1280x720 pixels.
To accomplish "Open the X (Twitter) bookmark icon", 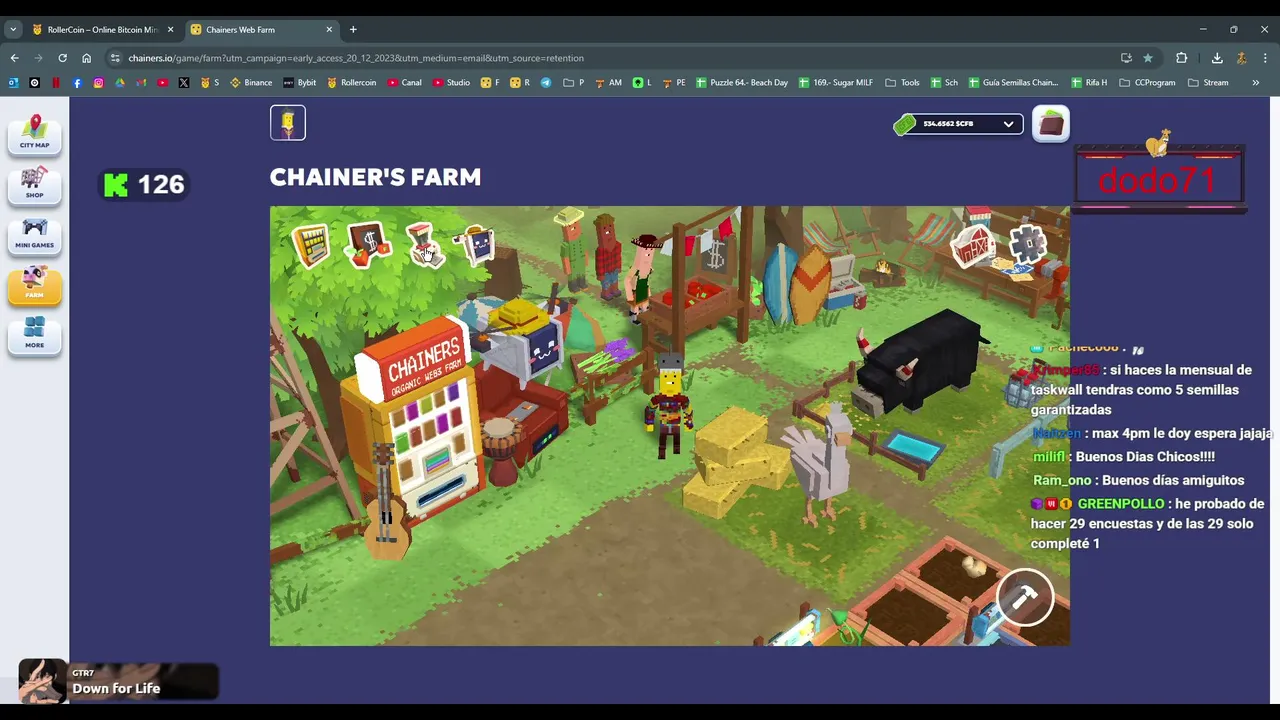I will click(184, 83).
